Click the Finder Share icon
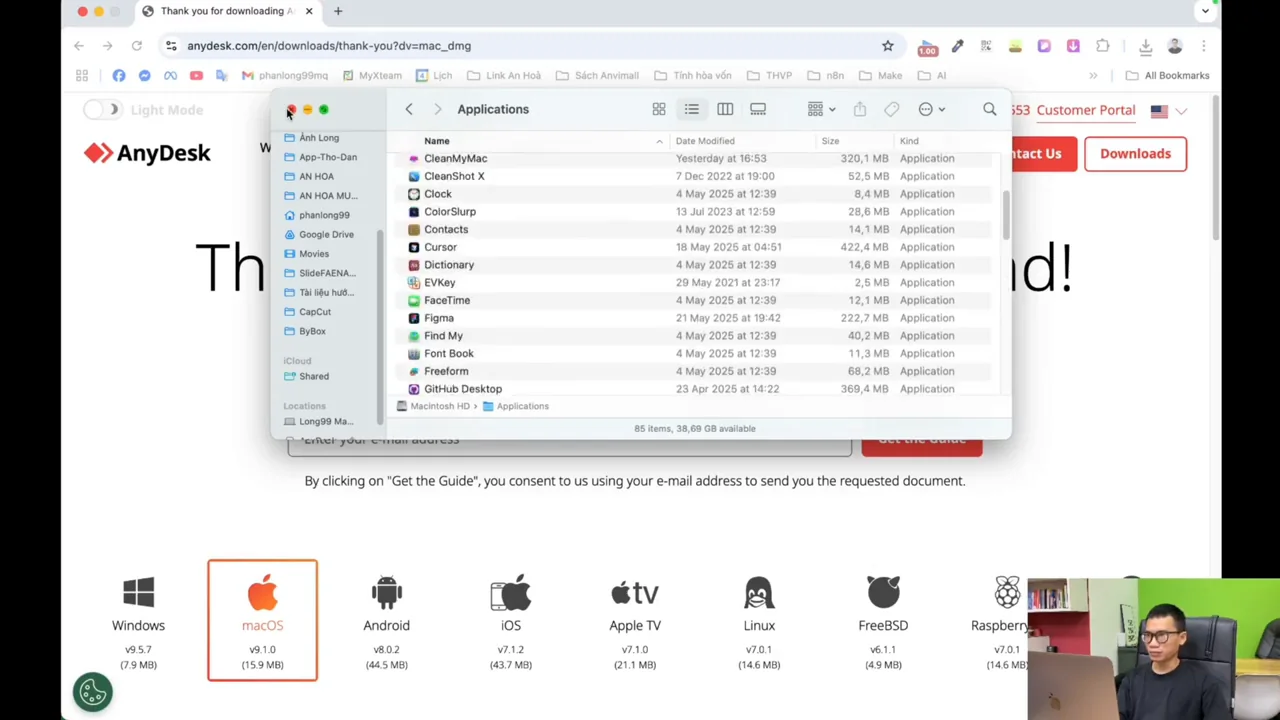The image size is (1280, 720). pyautogui.click(x=860, y=109)
